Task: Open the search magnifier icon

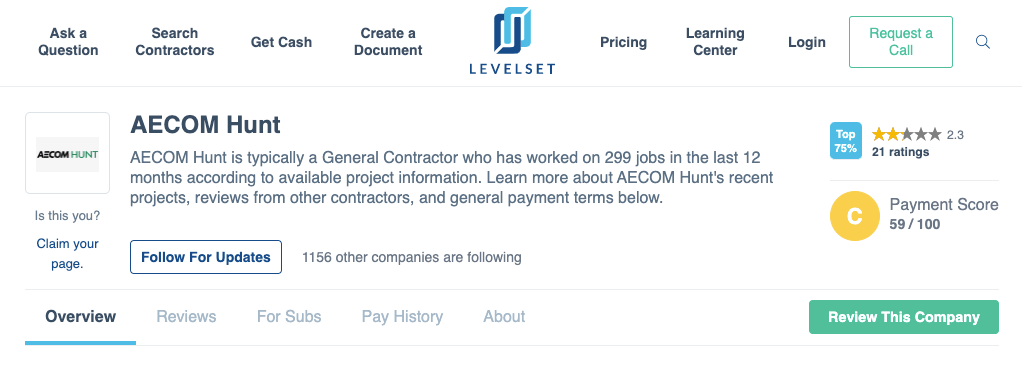Action: pyautogui.click(x=982, y=42)
